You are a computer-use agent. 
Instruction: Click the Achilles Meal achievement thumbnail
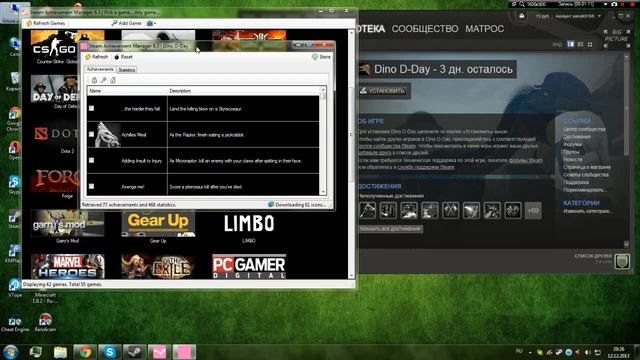point(108,134)
